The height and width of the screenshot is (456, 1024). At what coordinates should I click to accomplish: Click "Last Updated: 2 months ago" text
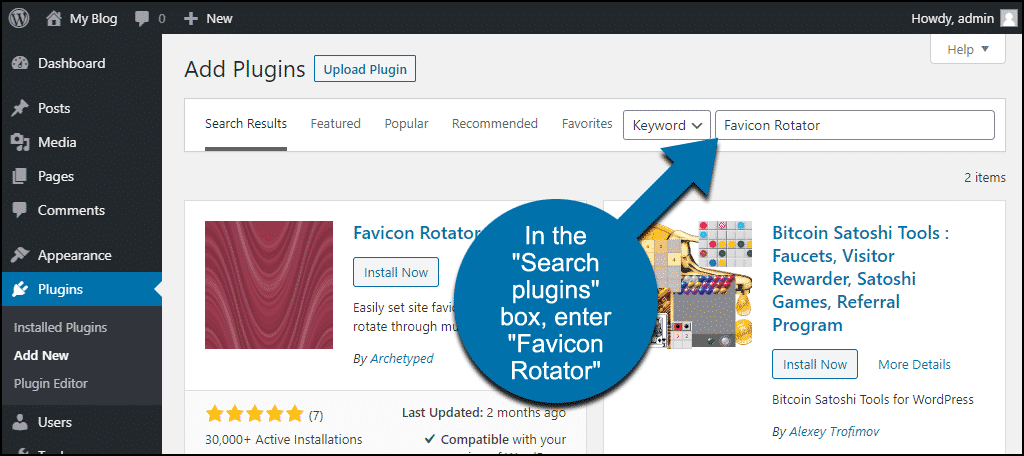[484, 413]
